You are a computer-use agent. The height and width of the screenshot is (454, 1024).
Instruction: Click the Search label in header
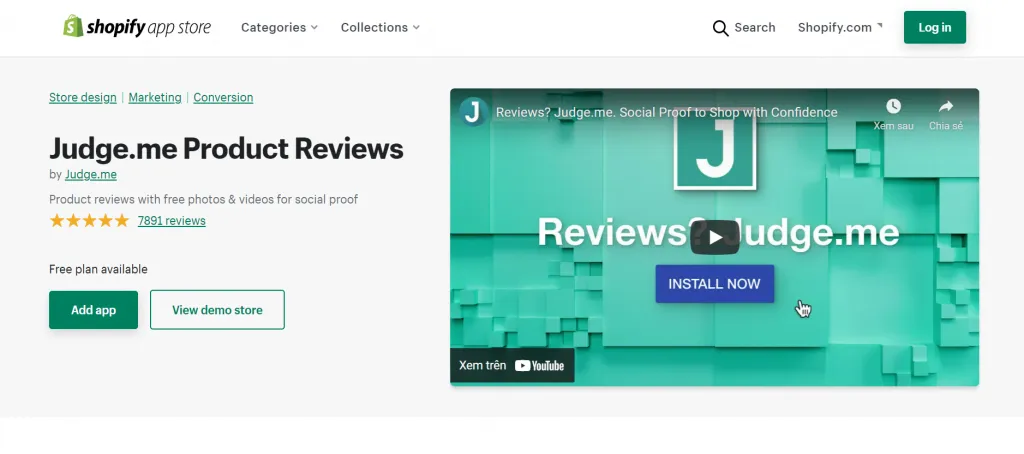tap(755, 27)
